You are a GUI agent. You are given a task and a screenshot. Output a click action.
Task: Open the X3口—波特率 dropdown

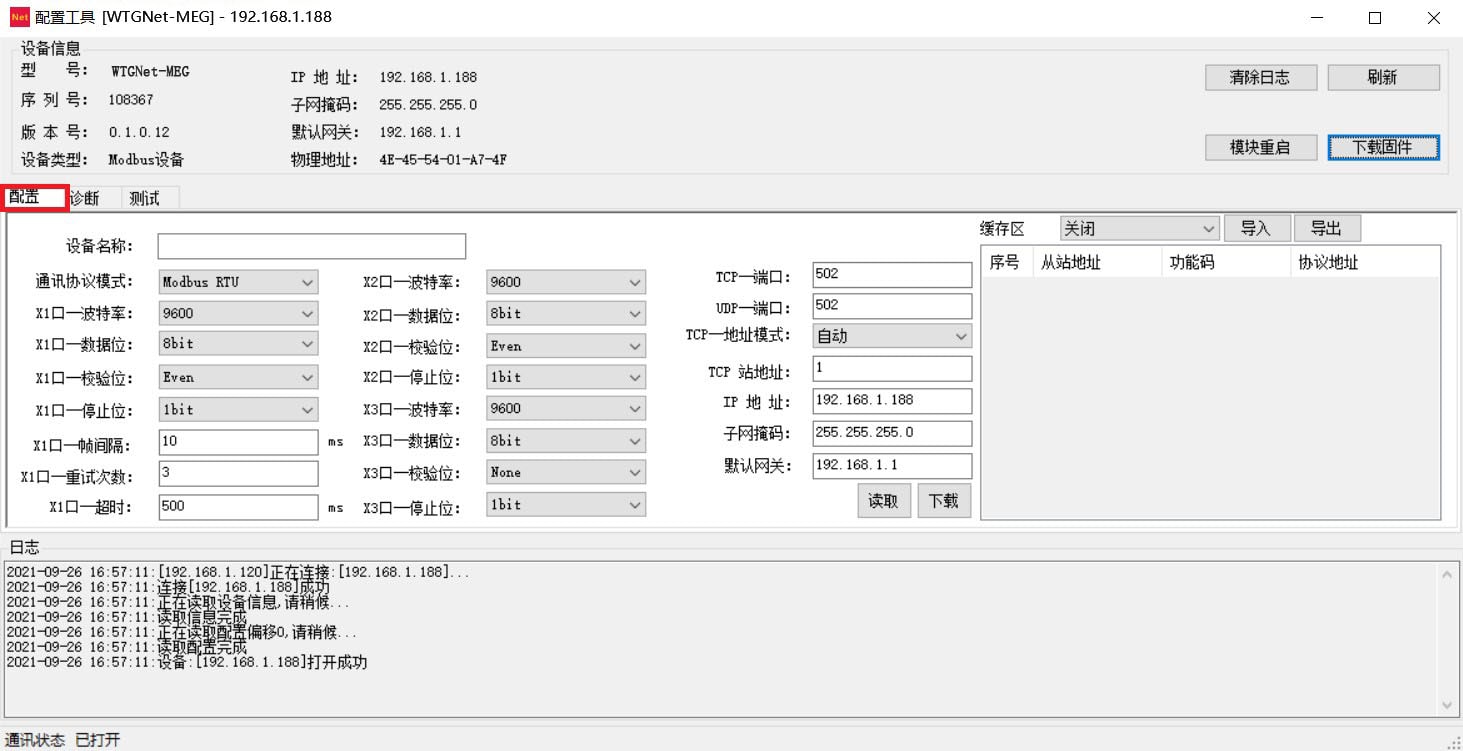(566, 408)
